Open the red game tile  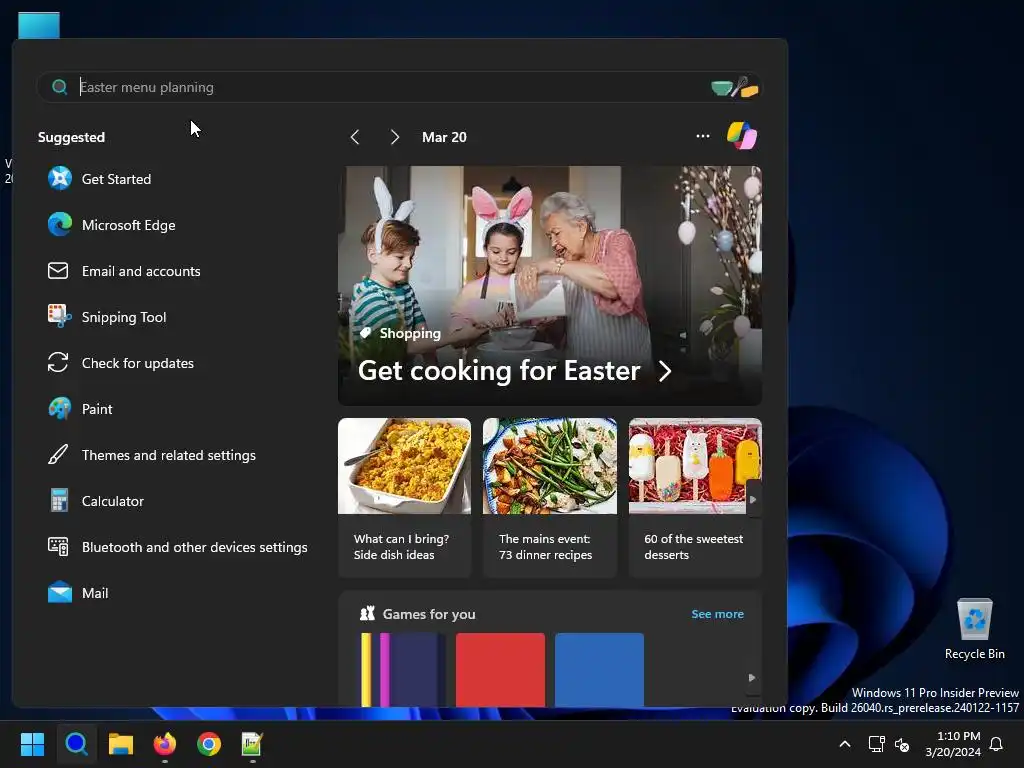pyautogui.click(x=500, y=669)
